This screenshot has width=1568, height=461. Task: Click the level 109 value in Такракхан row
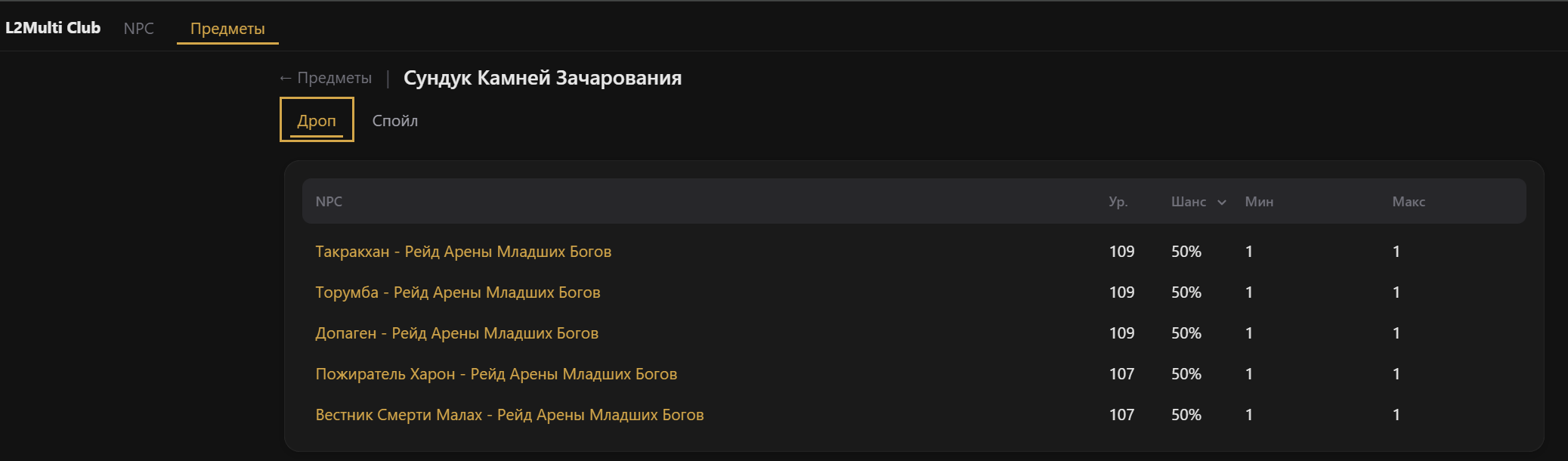coord(1121,252)
